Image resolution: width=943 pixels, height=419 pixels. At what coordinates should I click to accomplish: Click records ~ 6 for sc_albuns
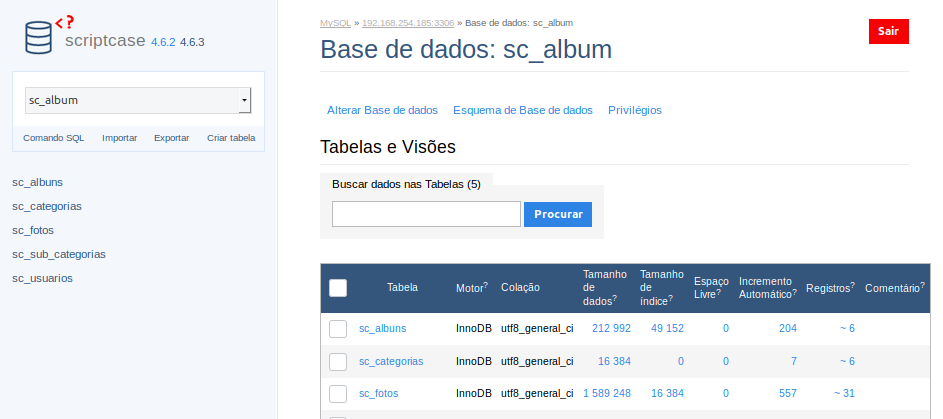(x=847, y=328)
